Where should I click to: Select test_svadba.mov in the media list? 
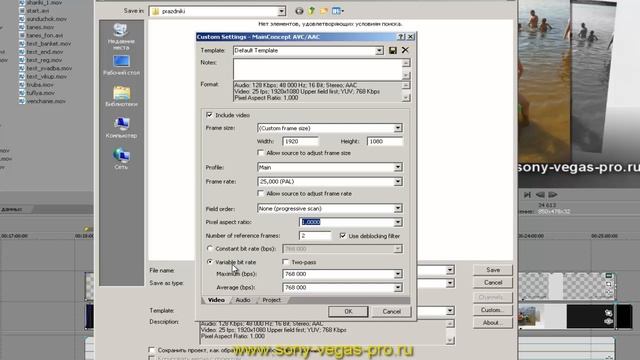[45, 68]
